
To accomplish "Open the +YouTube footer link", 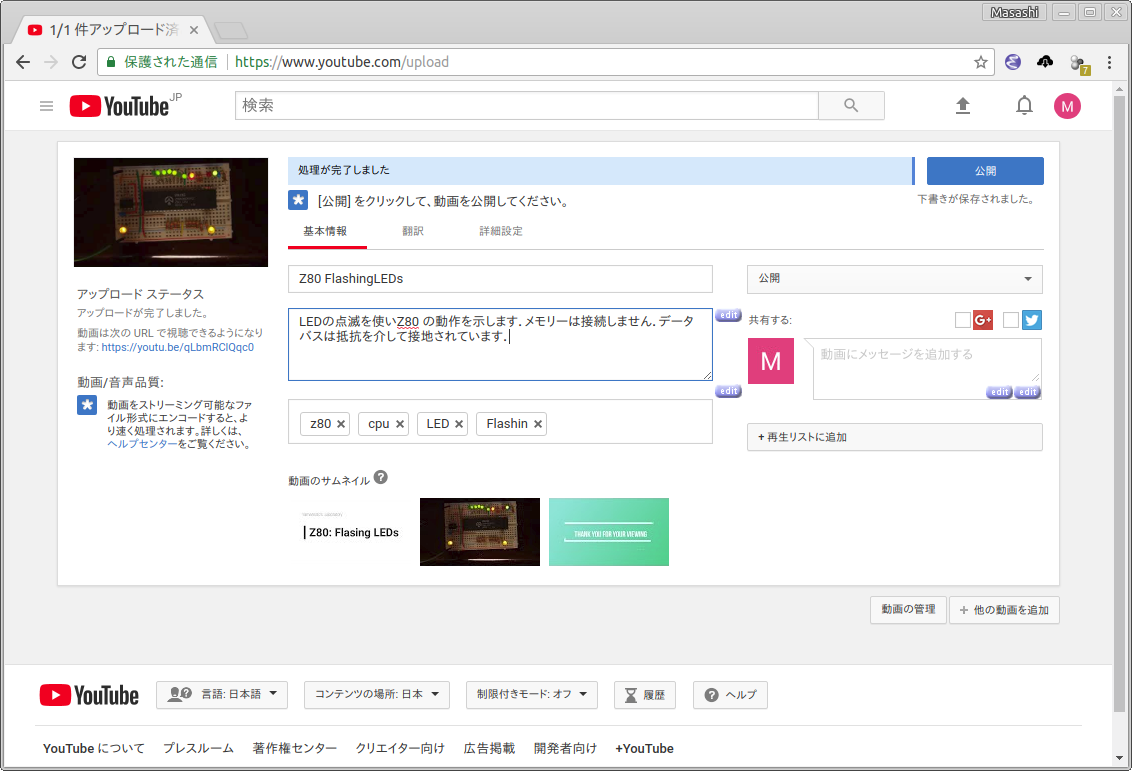I will pyautogui.click(x=645, y=749).
